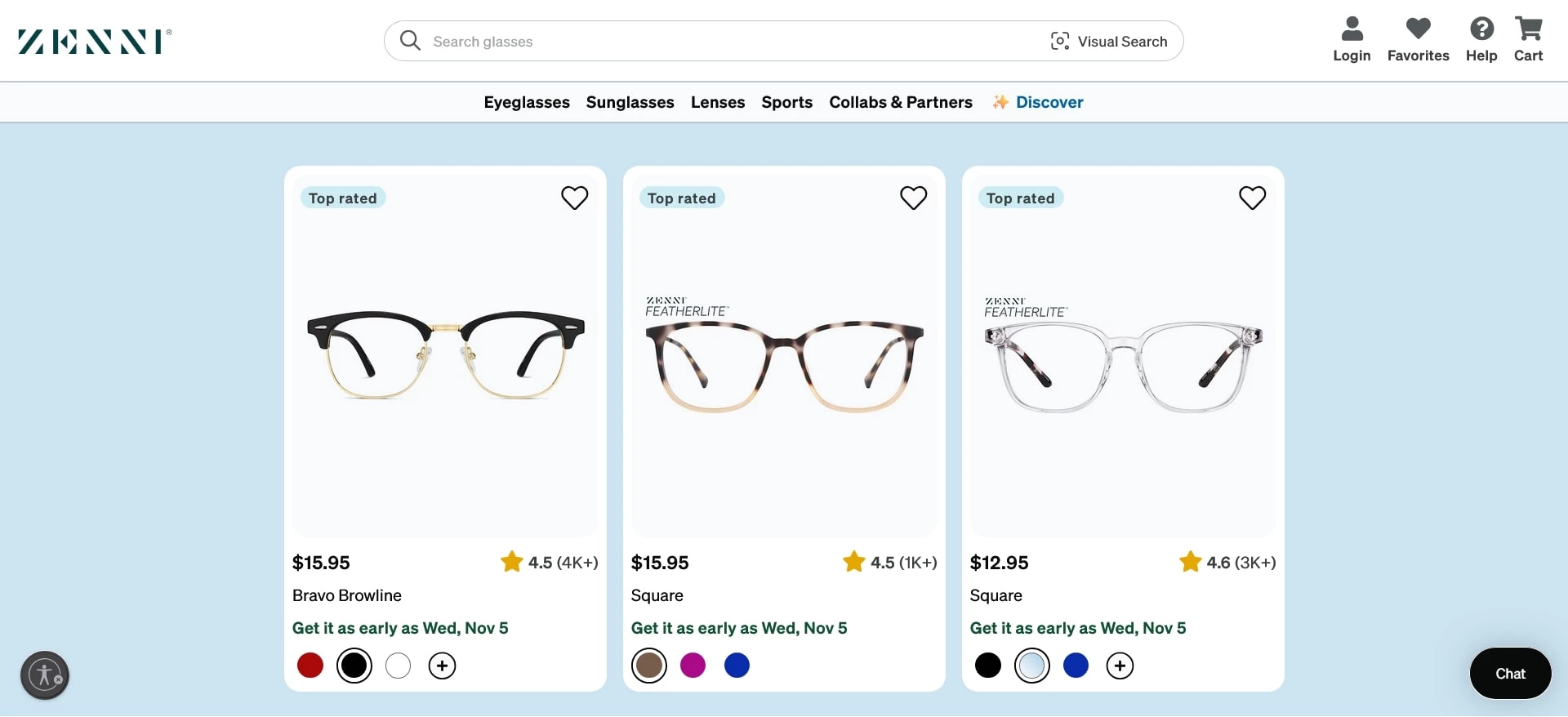Viewport: 1568px width, 717px height.
Task: Open the Chat button
Action: 1510,674
